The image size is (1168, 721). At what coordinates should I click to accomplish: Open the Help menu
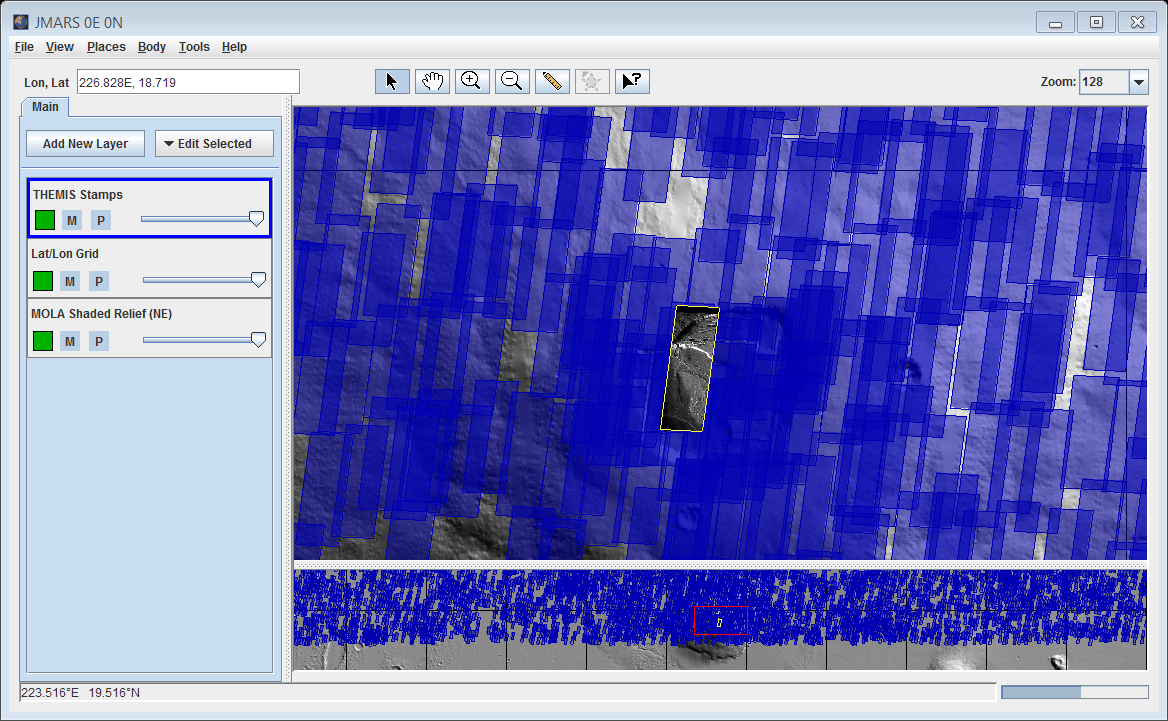(x=234, y=47)
